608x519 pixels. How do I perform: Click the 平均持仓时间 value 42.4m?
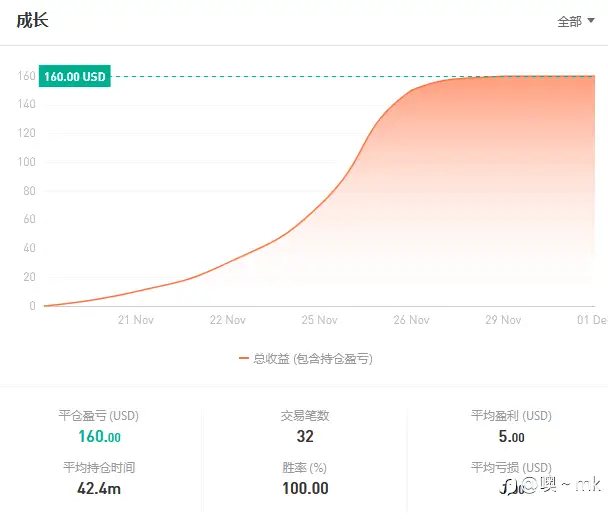coord(99,488)
